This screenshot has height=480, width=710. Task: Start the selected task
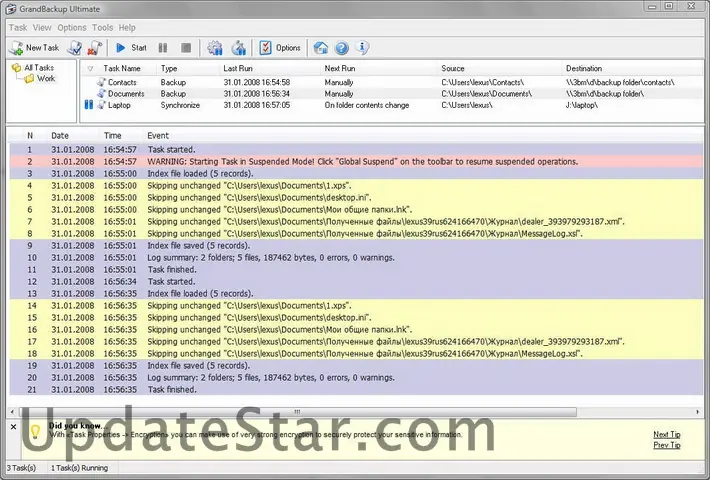(x=131, y=48)
